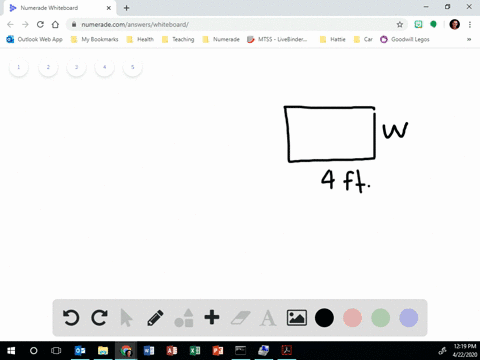
Task: Open the Car bookmarks folder
Action: click(363, 39)
